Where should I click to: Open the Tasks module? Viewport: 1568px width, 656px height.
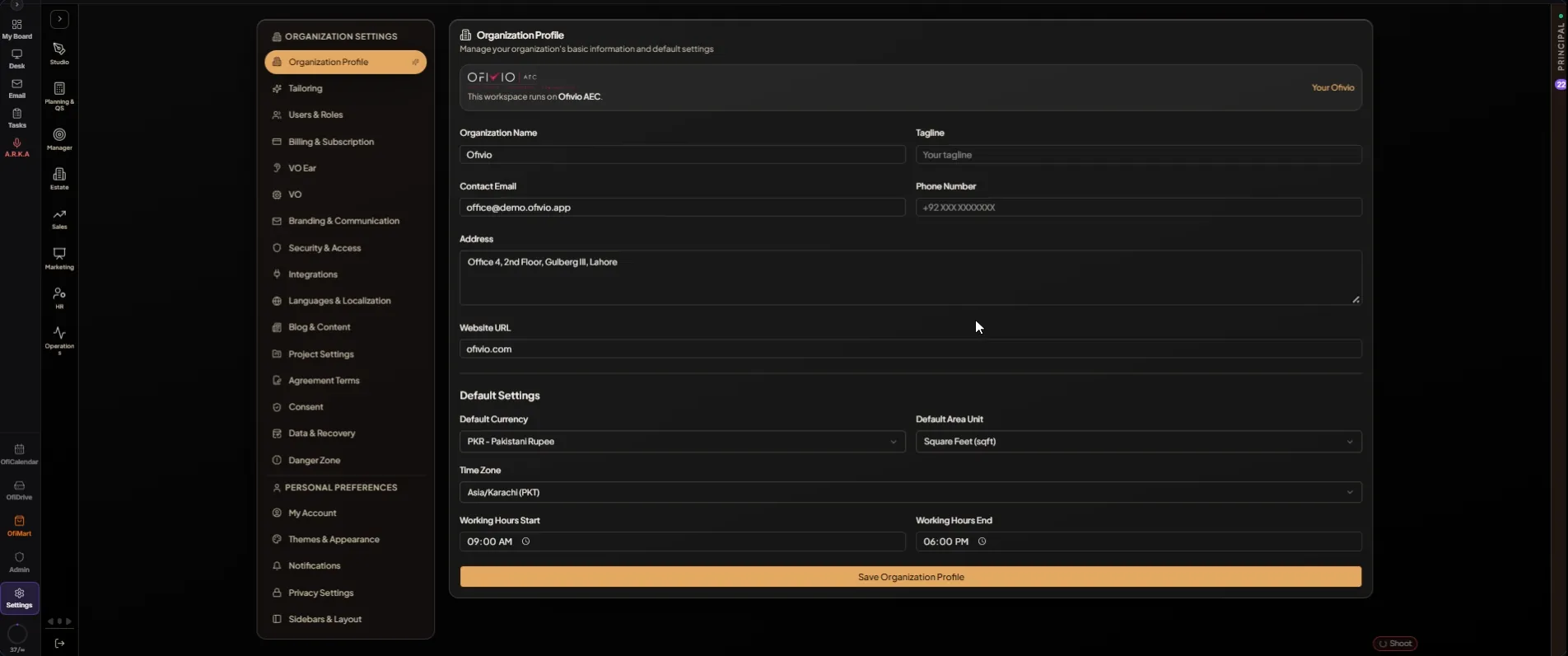[16, 118]
